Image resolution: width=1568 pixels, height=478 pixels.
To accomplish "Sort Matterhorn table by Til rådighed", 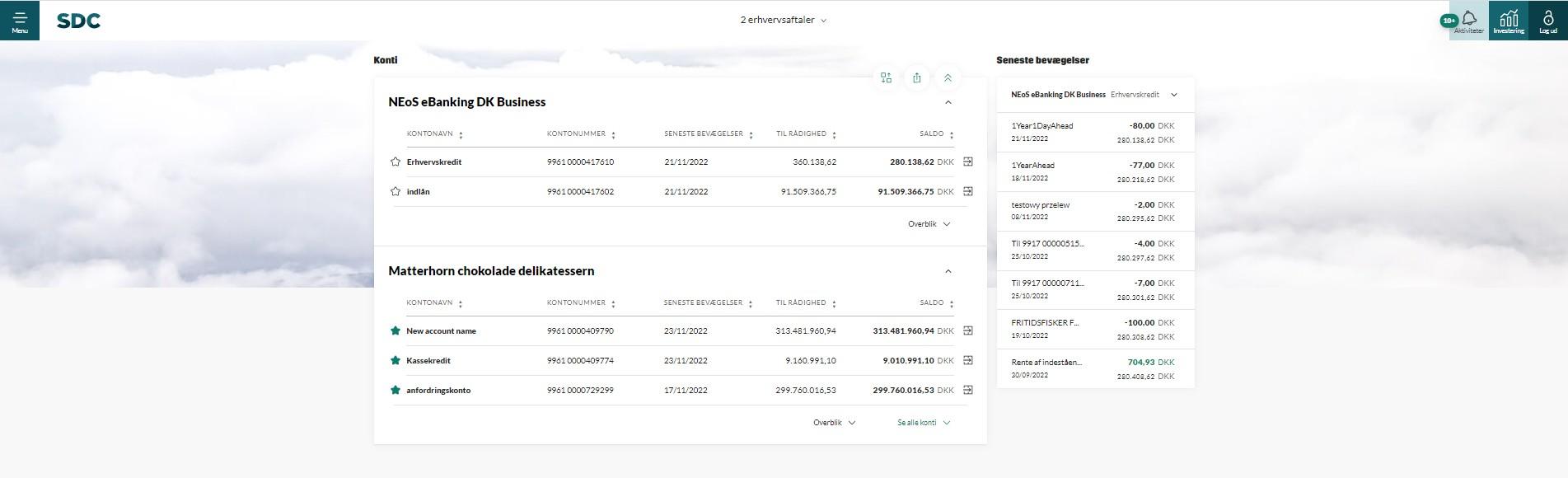I will tap(807, 302).
